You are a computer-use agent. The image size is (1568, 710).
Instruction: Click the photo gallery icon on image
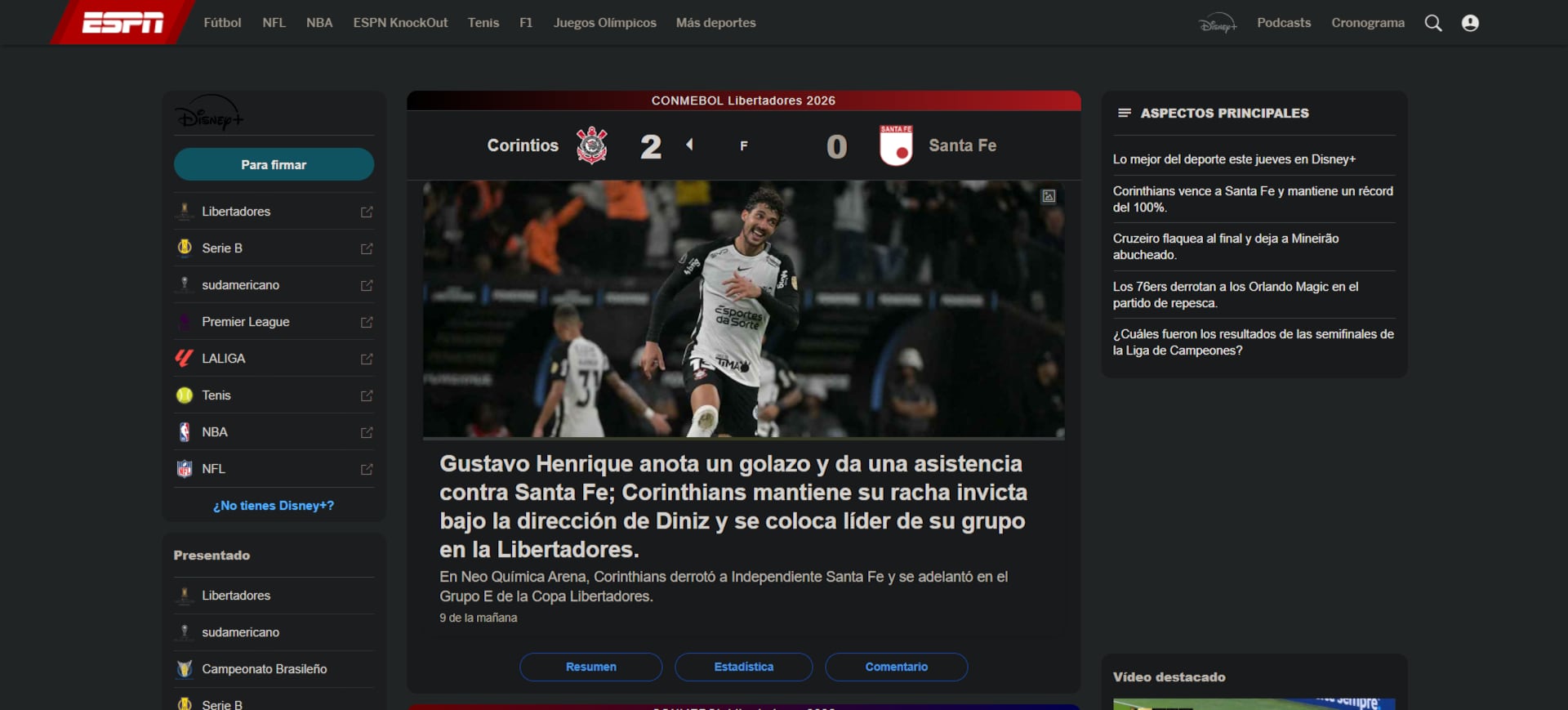[1049, 196]
